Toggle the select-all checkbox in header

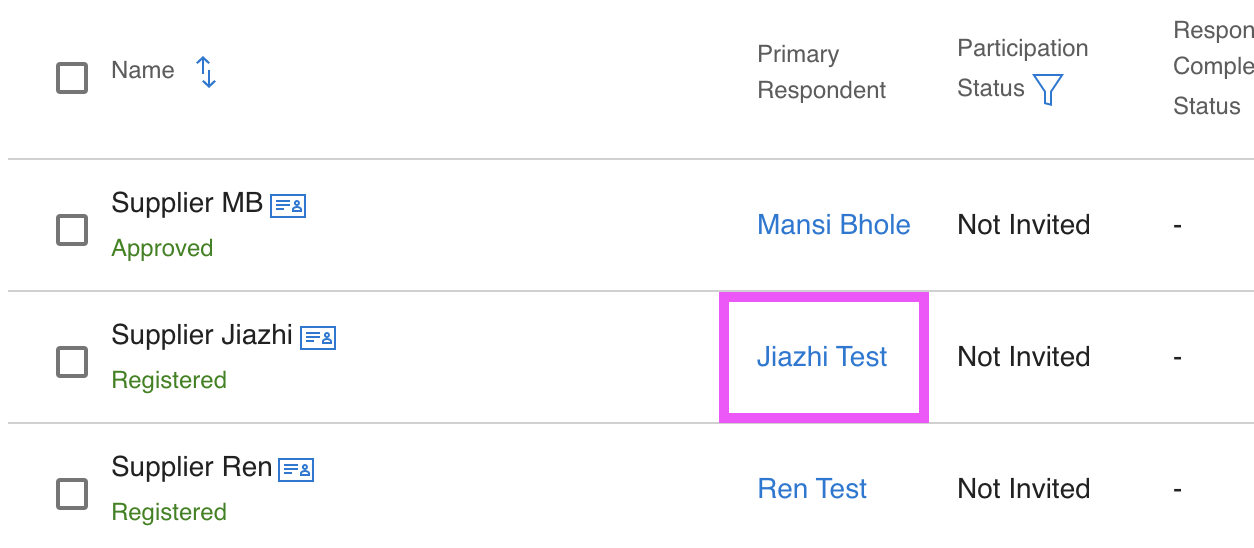coord(72,77)
